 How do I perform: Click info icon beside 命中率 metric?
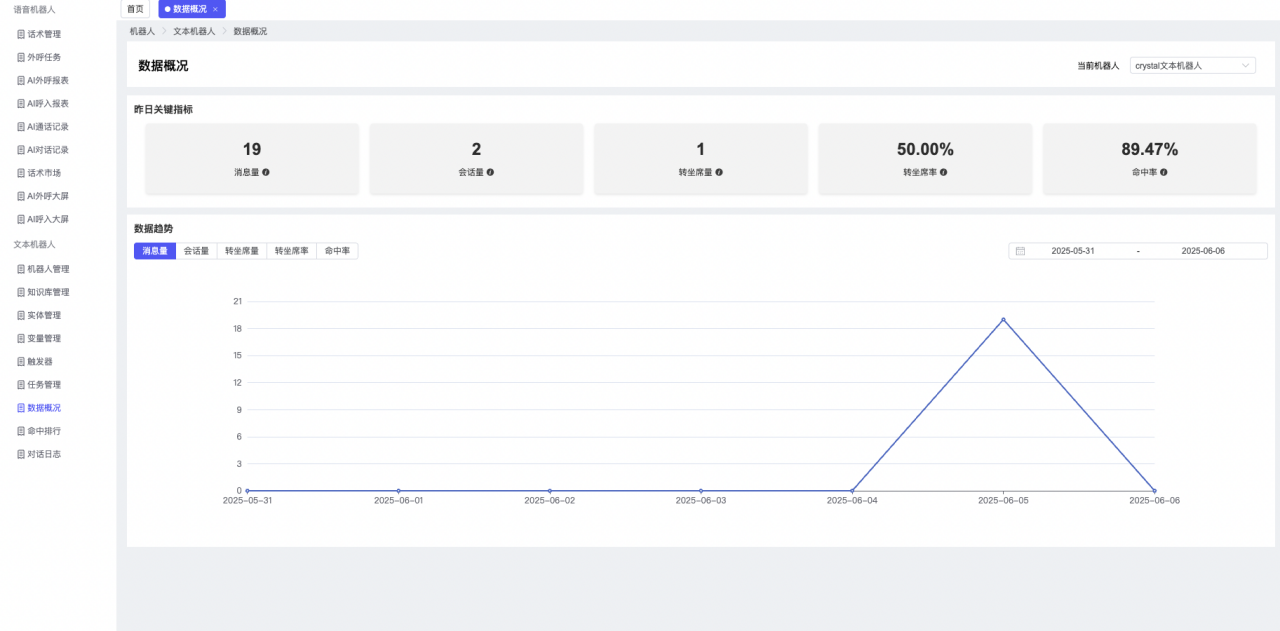coord(1164,172)
